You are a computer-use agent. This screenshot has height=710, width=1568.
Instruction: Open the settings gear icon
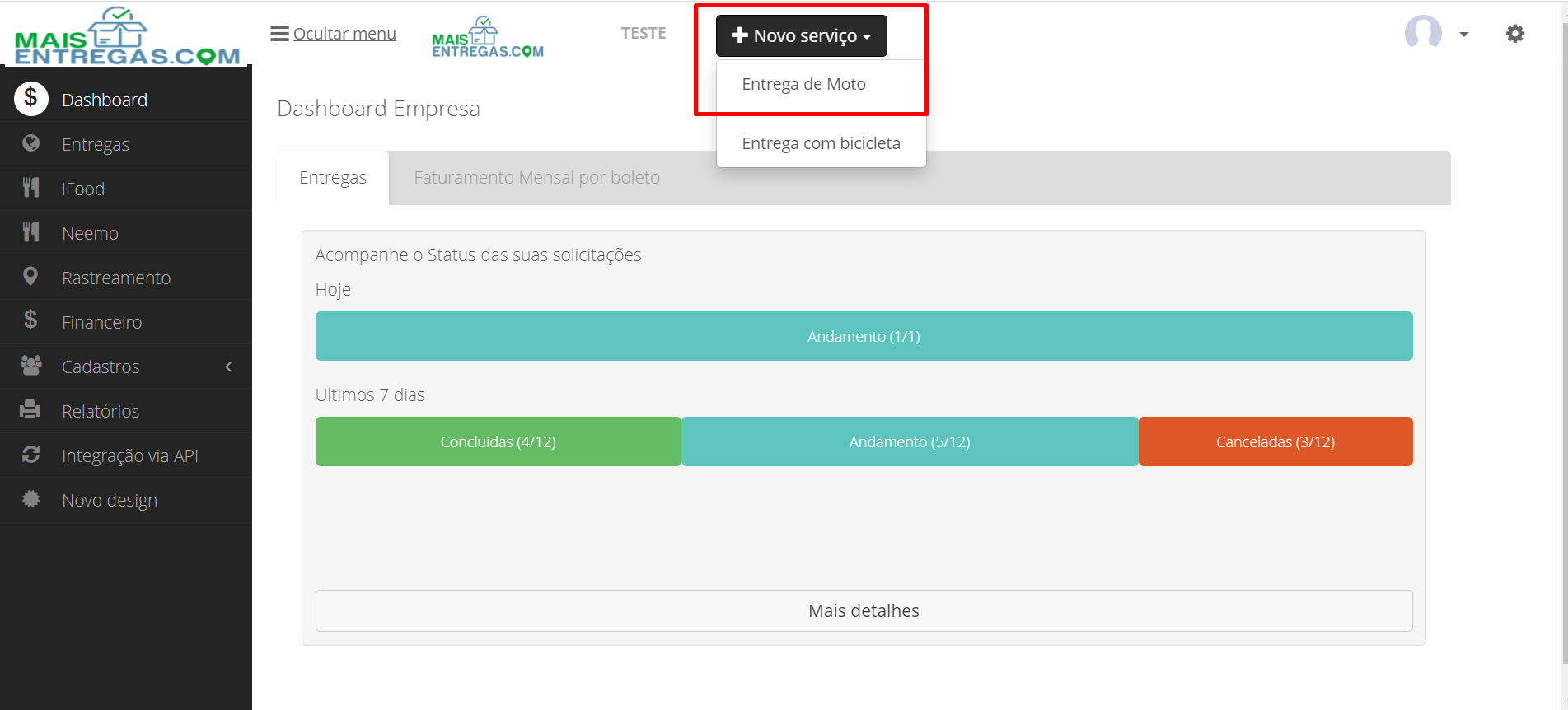click(x=1514, y=34)
